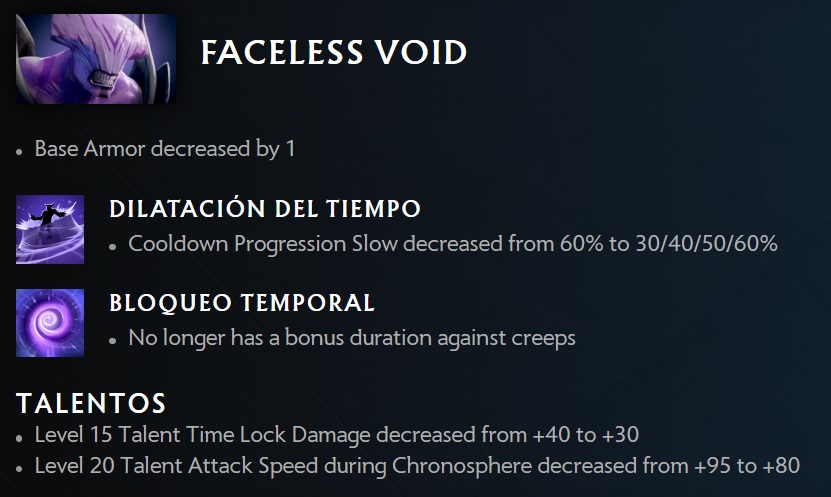The height and width of the screenshot is (497, 831).
Task: Click the bullet before Base Armor
Action: 21,151
